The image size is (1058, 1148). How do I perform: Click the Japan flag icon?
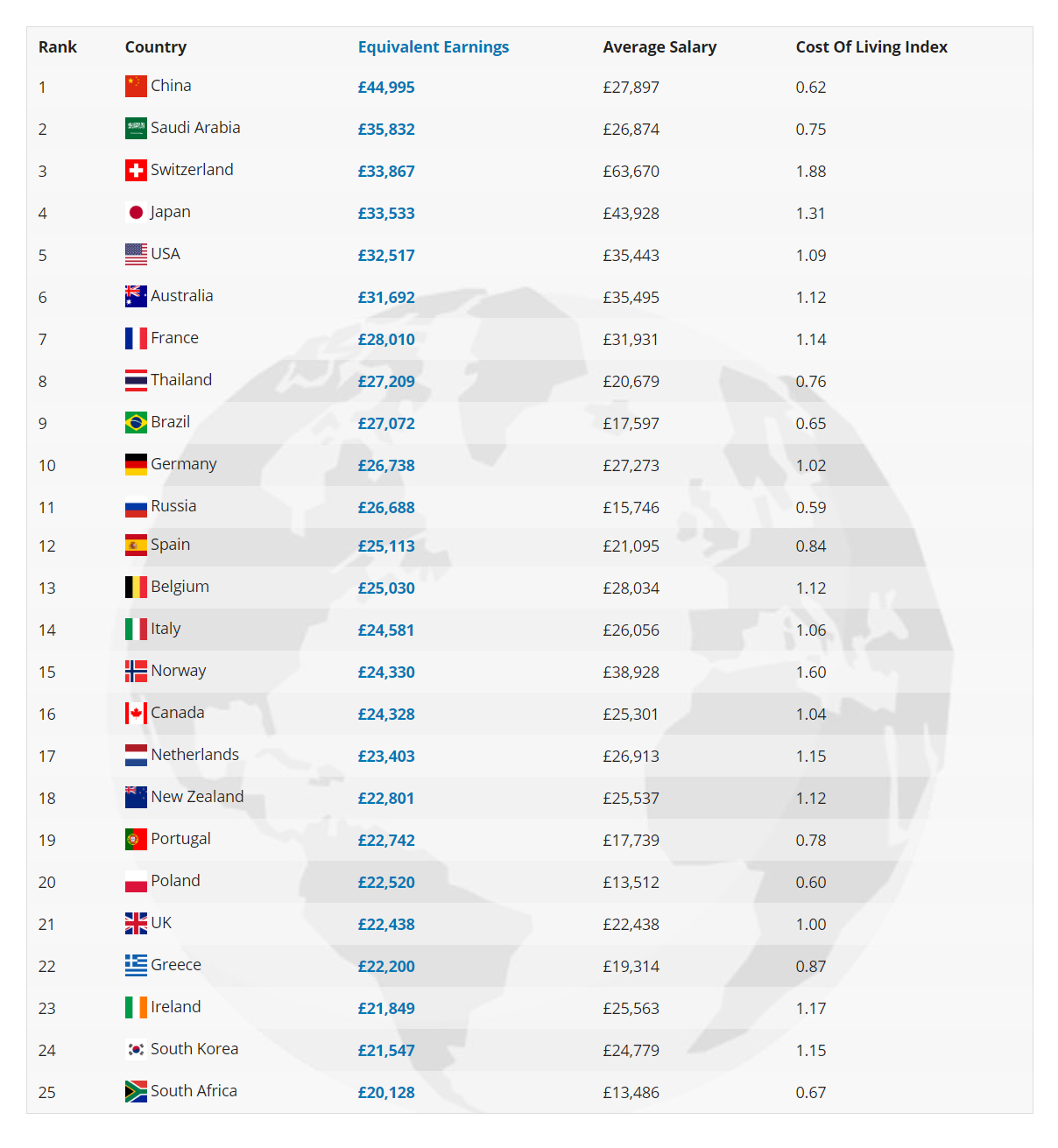pyautogui.click(x=136, y=212)
